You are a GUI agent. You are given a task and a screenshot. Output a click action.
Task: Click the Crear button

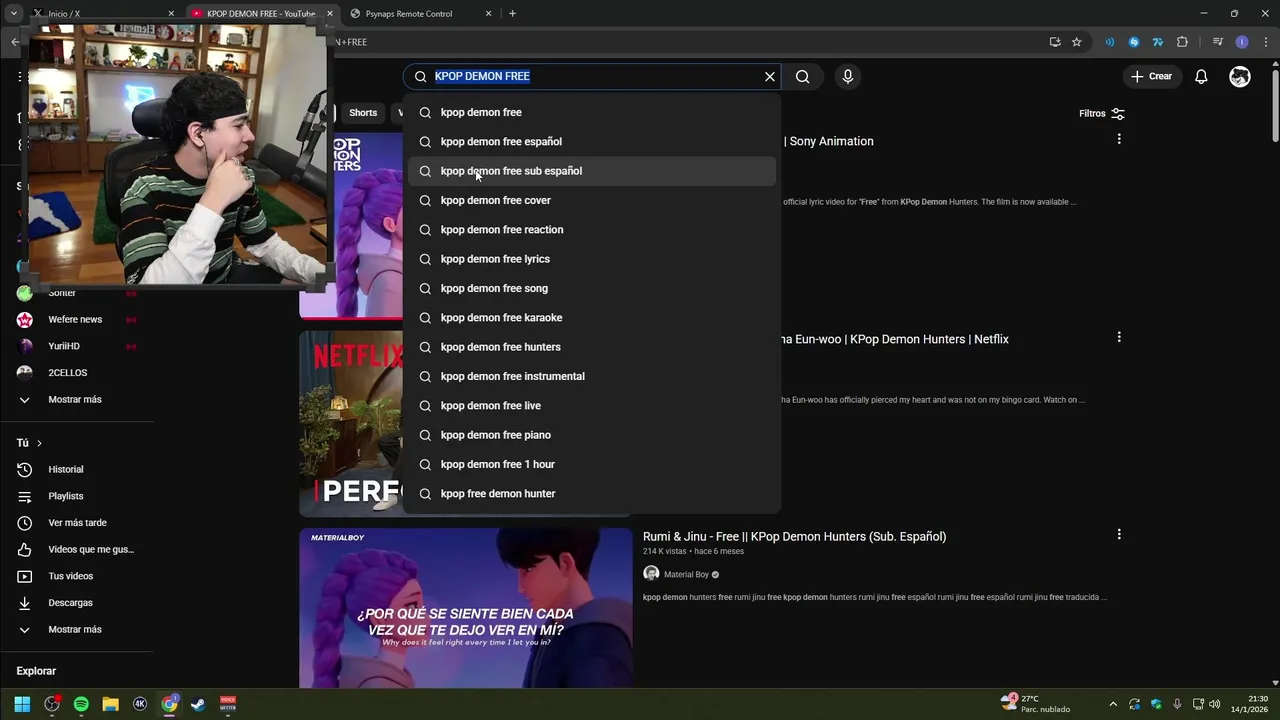(x=1151, y=76)
